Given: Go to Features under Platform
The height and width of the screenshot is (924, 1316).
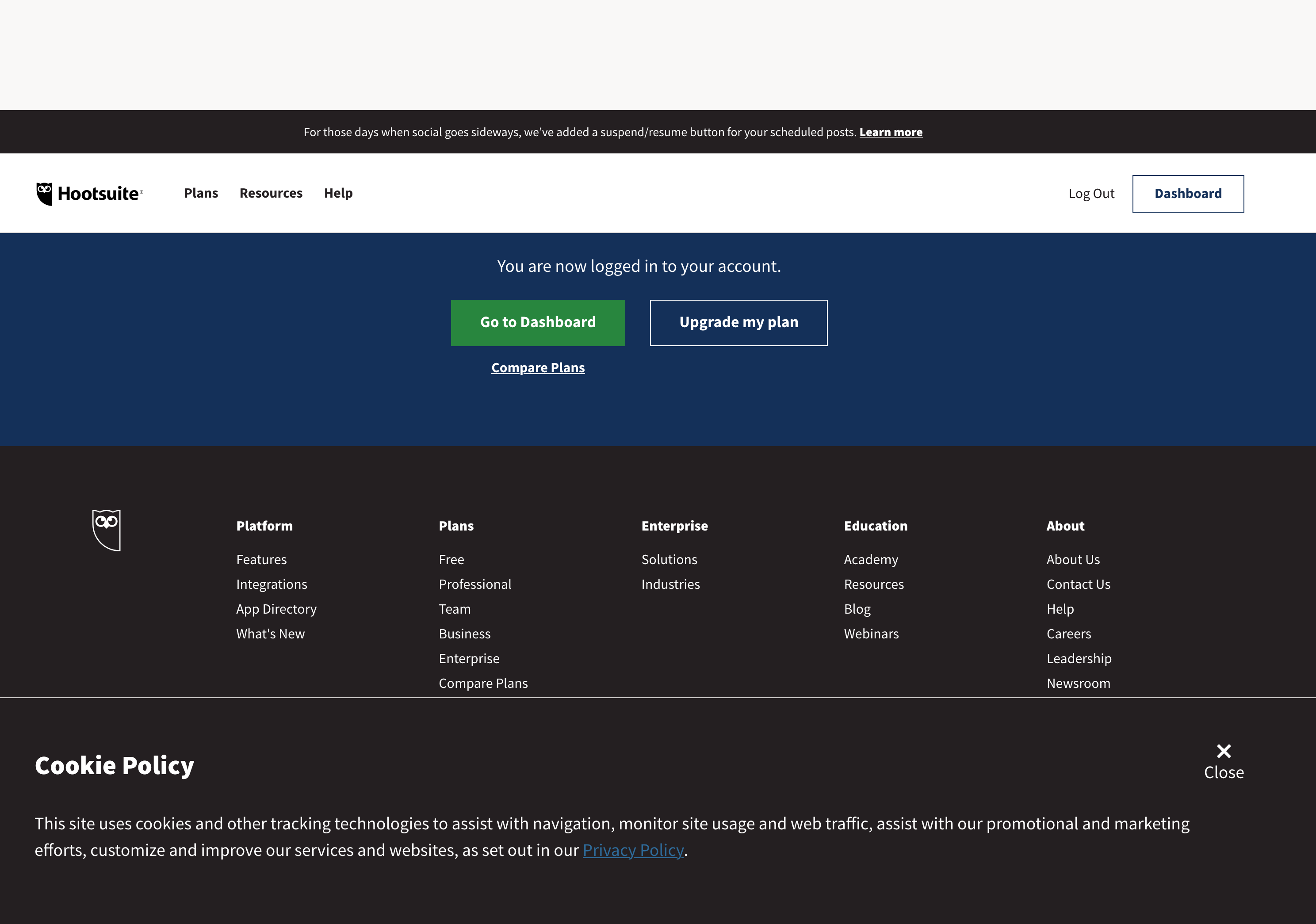Looking at the screenshot, I should (261, 559).
